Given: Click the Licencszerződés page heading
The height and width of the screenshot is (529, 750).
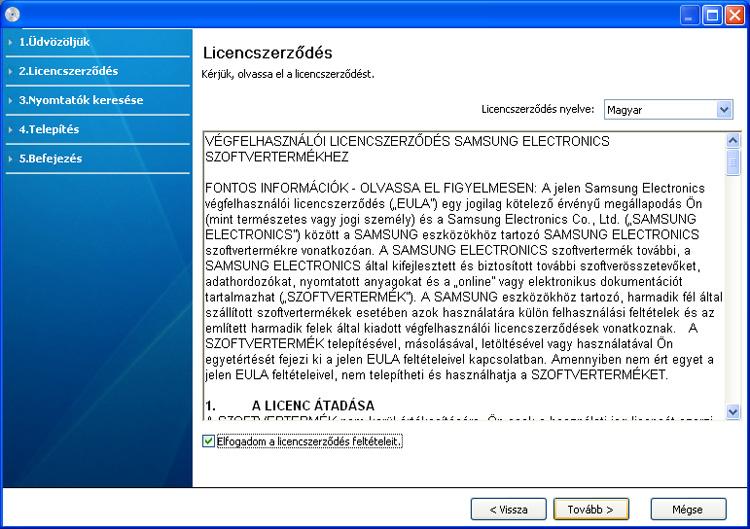Looking at the screenshot, I should (267, 53).
